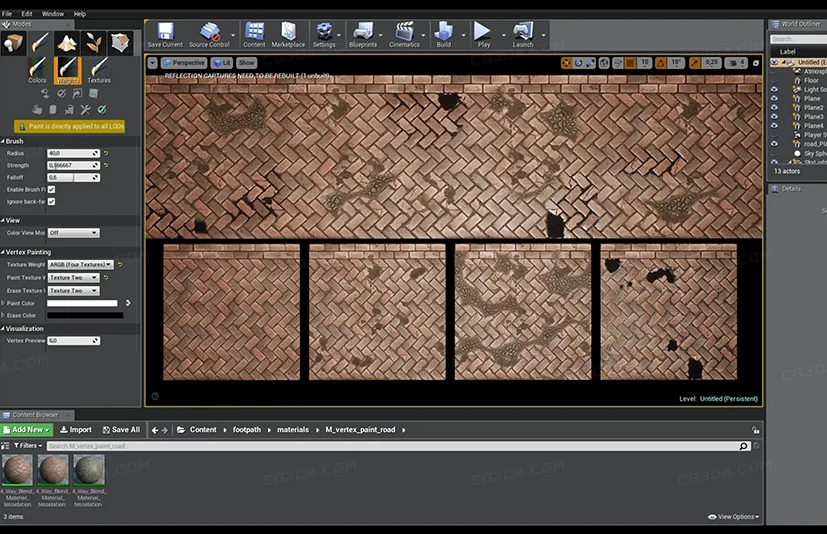Image resolution: width=827 pixels, height=534 pixels.
Task: Switch to Foliage mode
Action: coord(94,43)
